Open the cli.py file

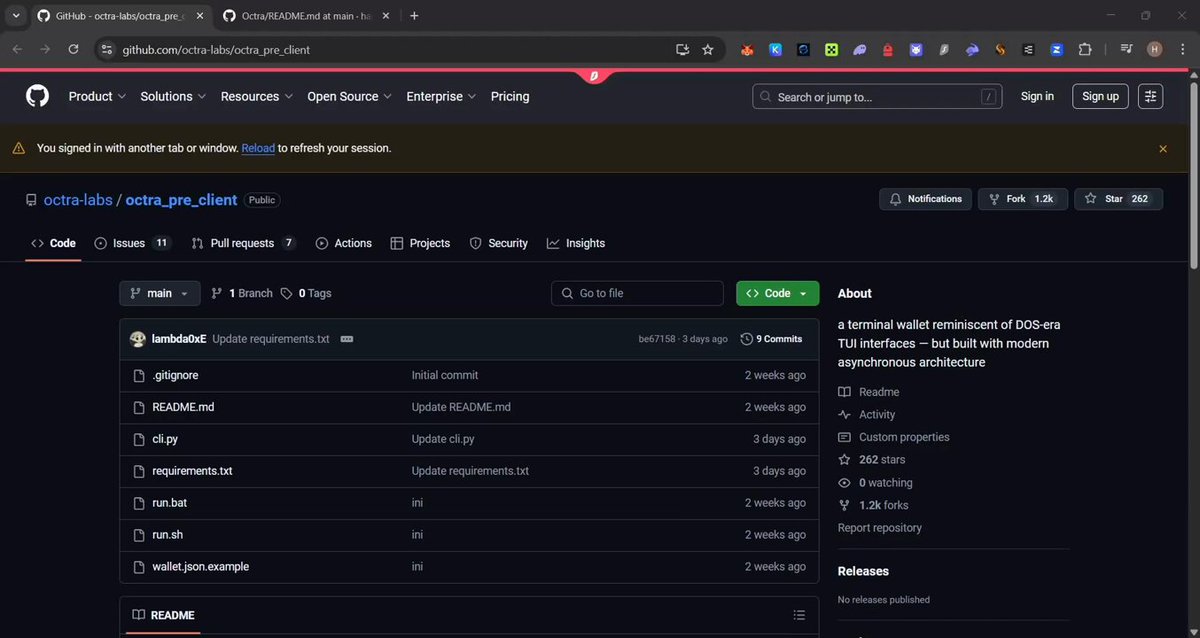[165, 439]
